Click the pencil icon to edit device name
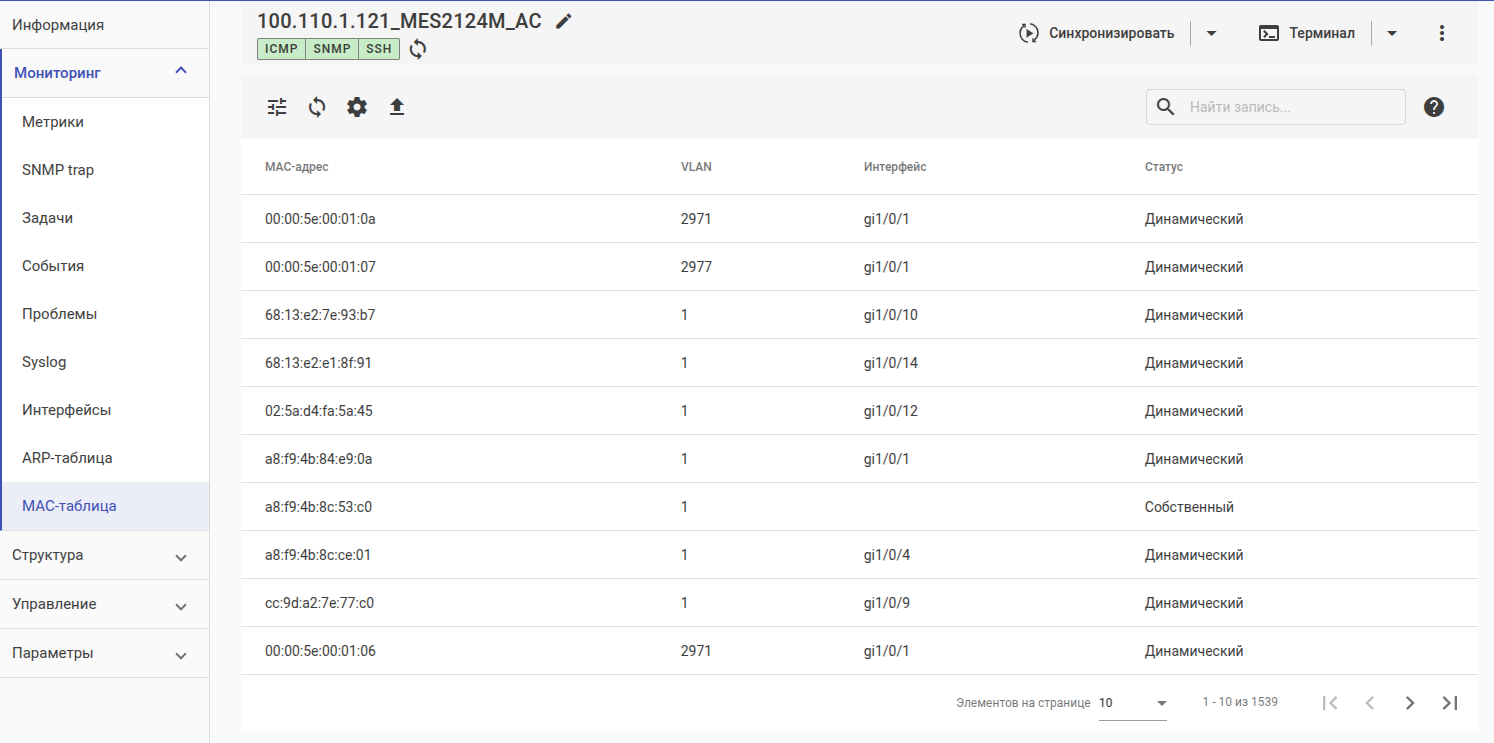 click(x=564, y=21)
